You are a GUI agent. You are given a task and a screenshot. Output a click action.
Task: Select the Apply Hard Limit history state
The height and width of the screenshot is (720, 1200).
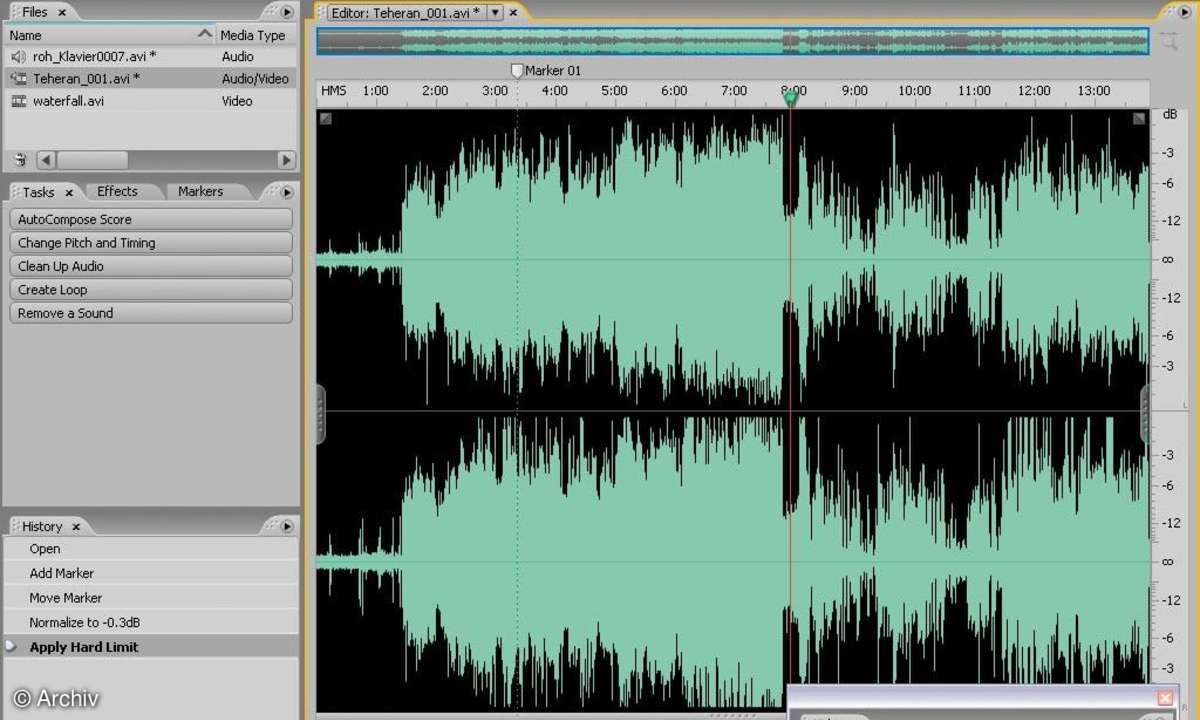pyautogui.click(x=150, y=647)
